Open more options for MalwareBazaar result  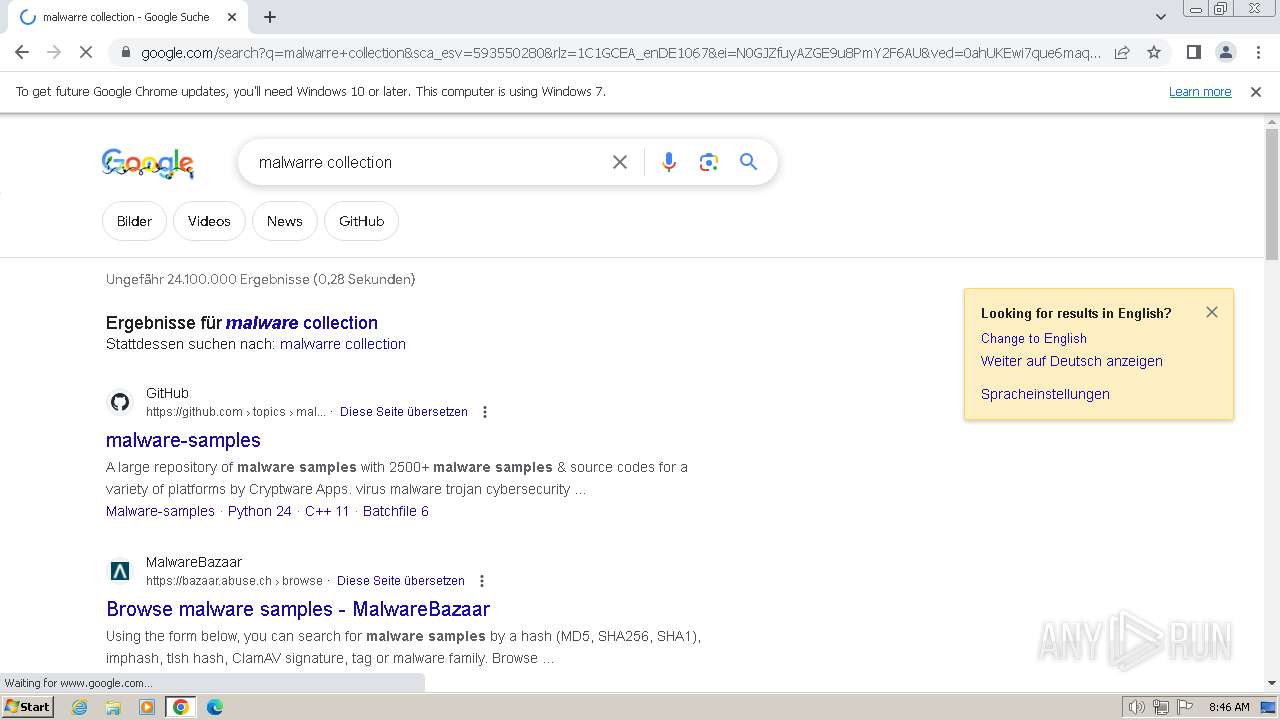click(482, 581)
